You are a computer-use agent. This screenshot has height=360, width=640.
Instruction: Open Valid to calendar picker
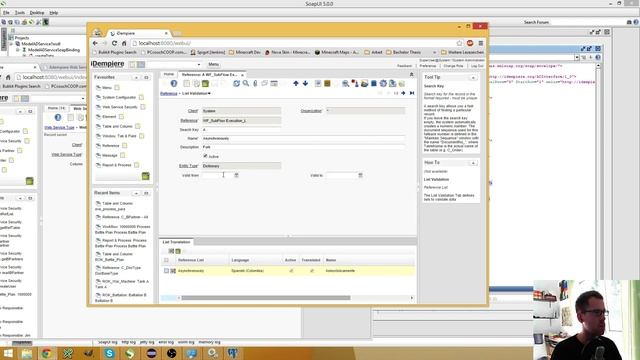pyautogui.click(x=360, y=175)
